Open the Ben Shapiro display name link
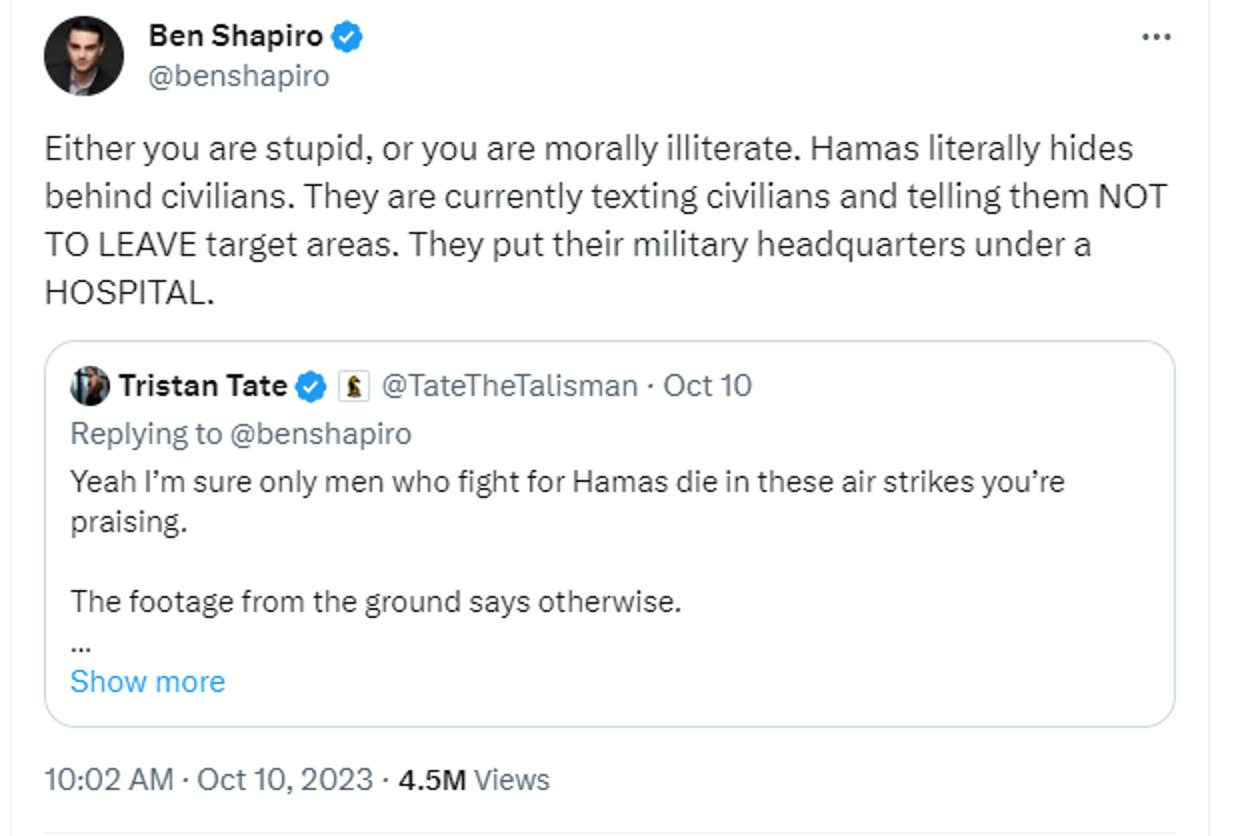Image resolution: width=1234 pixels, height=836 pixels. coord(235,37)
